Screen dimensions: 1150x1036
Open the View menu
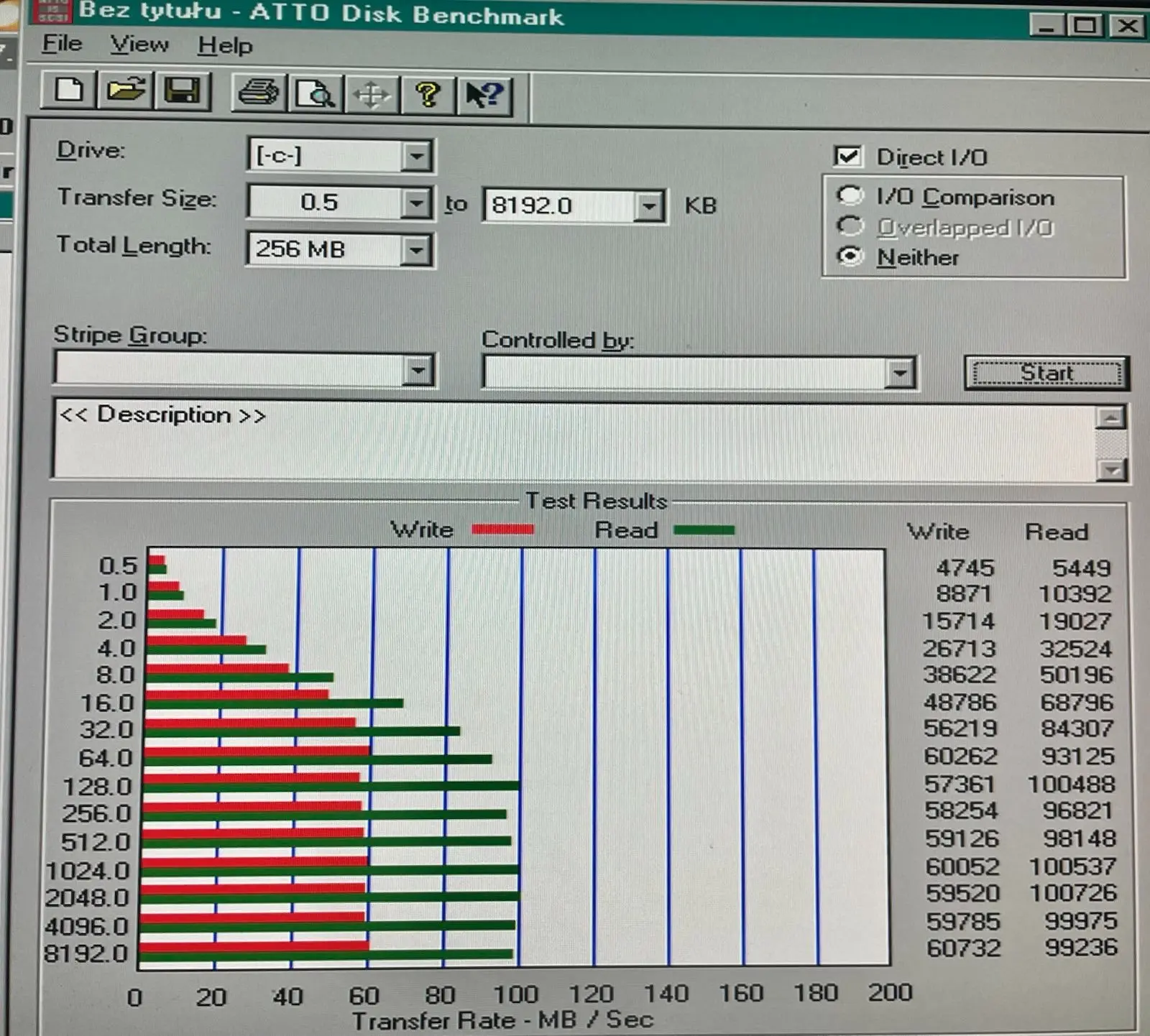coord(139,45)
